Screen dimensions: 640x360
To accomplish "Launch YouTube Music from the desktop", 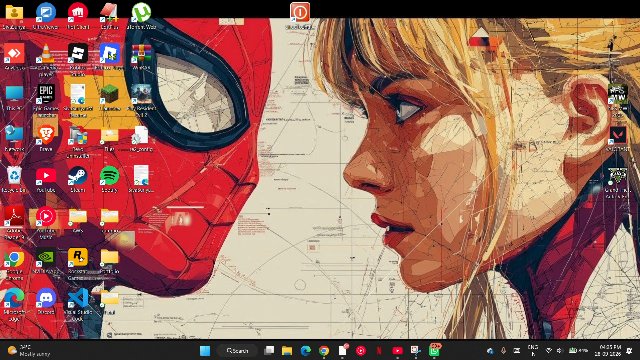I will [46, 216].
